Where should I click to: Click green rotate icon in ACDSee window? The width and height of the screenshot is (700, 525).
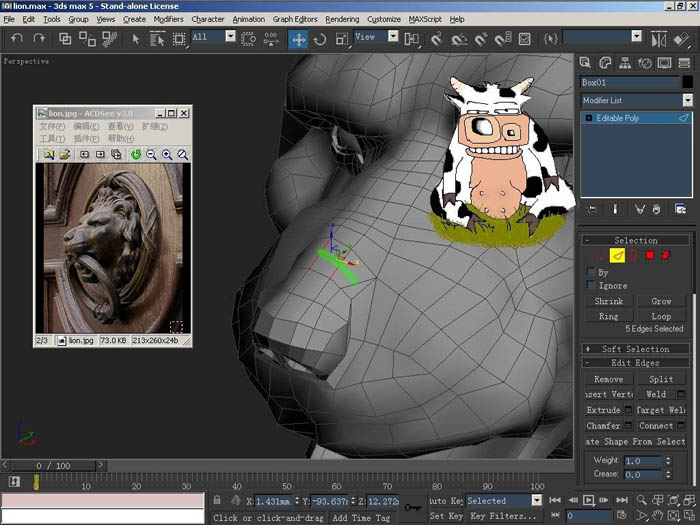[136, 154]
